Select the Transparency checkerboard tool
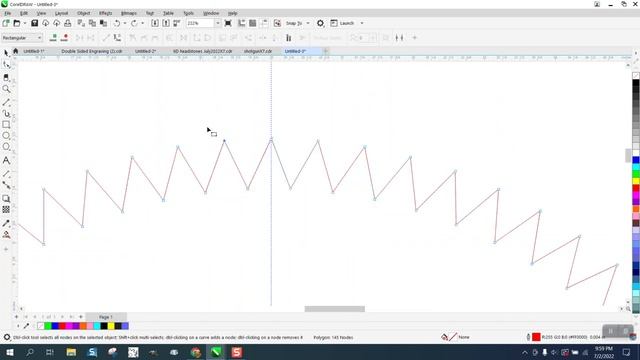Viewport: 640px width, 360px height. click(x=6, y=210)
